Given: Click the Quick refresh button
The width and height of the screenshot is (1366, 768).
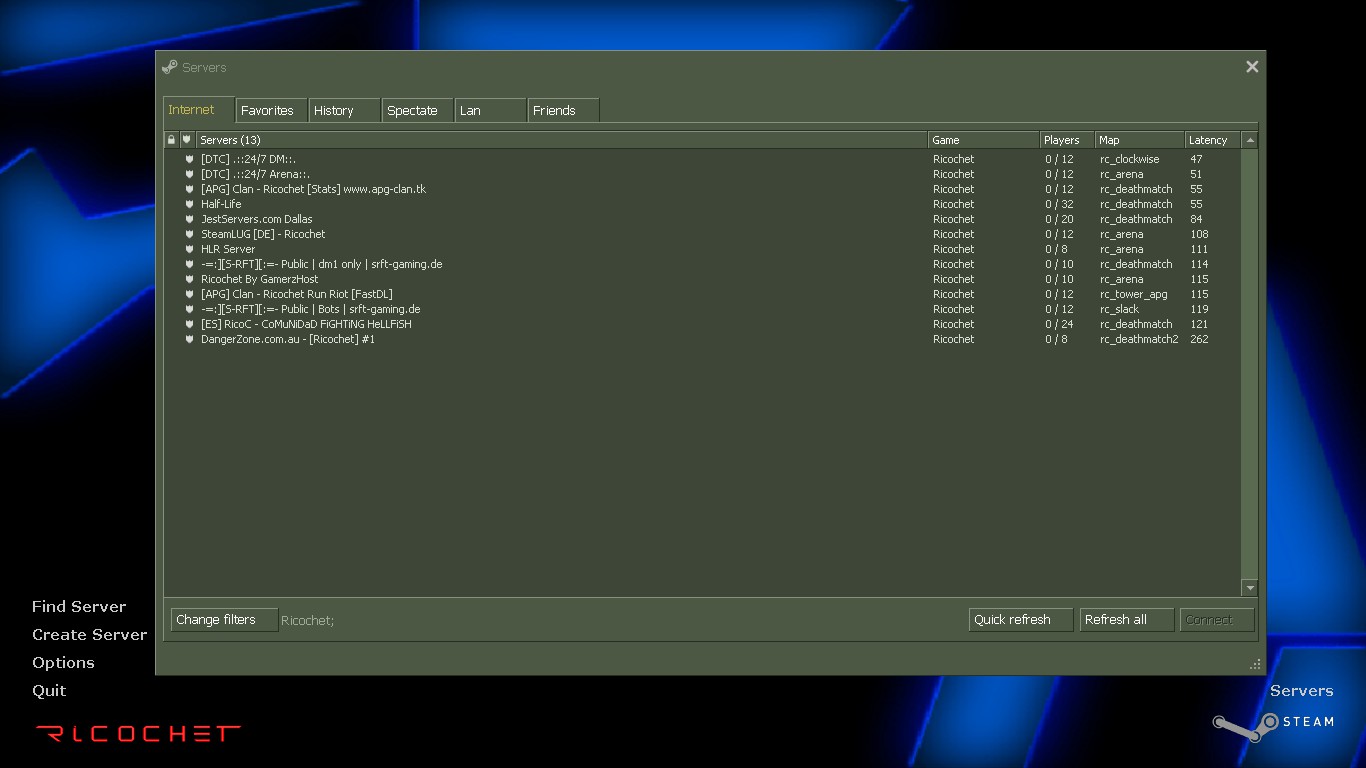Looking at the screenshot, I should pos(1021,620).
